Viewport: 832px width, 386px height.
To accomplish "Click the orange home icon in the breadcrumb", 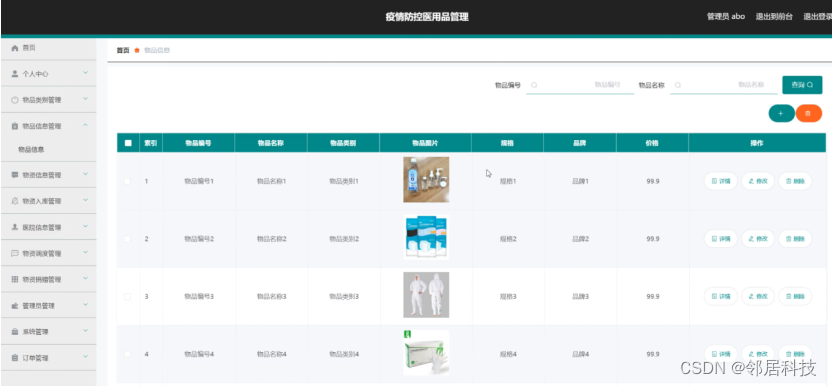I will coord(137,50).
